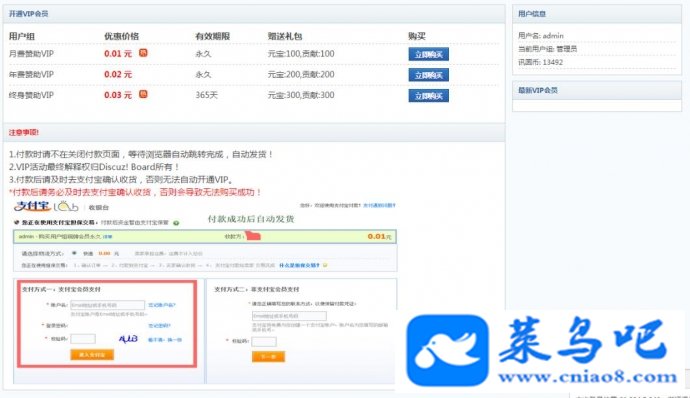The image size is (690, 398).
Task: Click the captcha image in 支付方式一
Action: coord(128,339)
